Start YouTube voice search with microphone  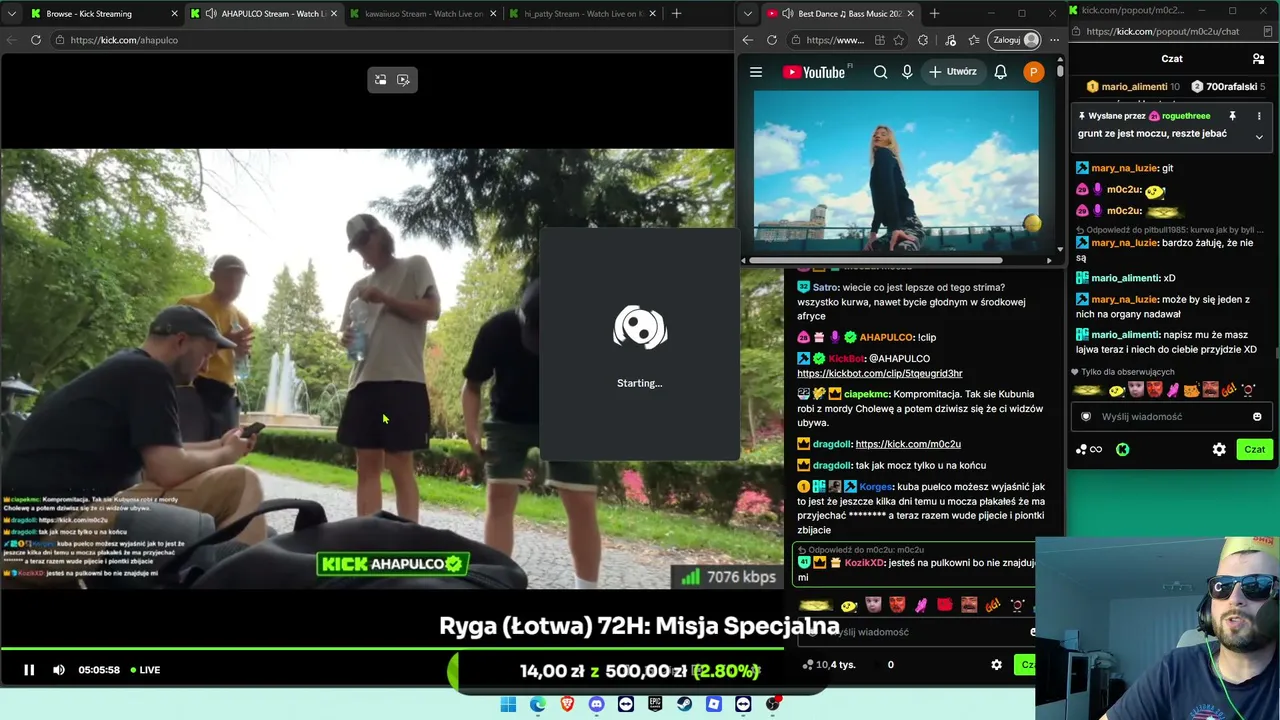907,72
